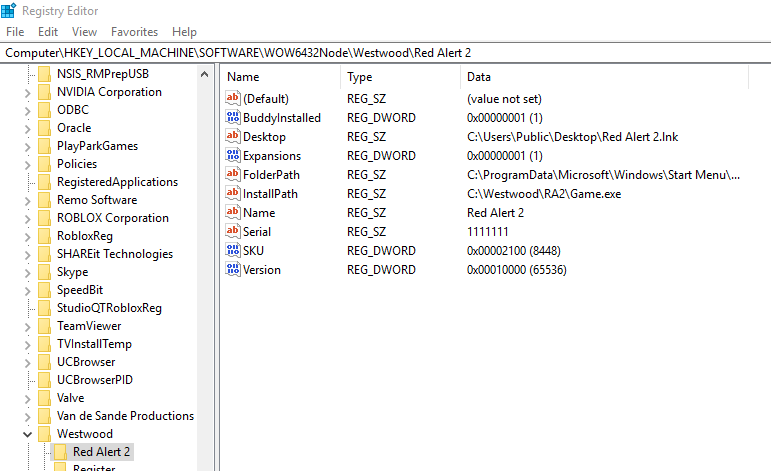Expand the UCBrowser key

coord(27,363)
